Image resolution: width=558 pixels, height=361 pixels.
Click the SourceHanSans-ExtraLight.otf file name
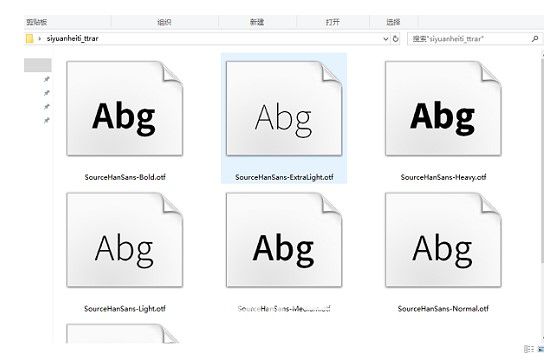coord(284,177)
